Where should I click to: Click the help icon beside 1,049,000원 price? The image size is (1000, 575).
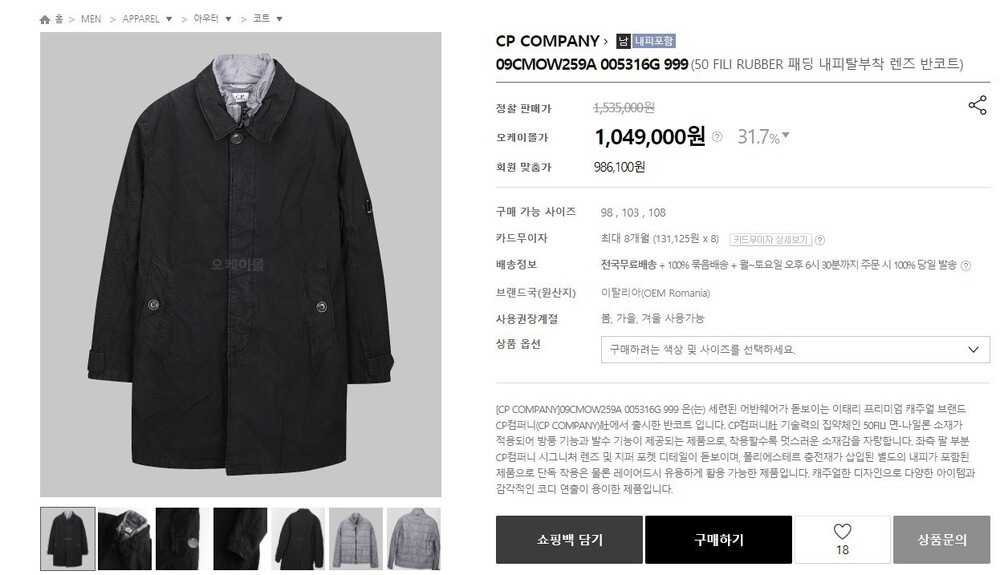pyautogui.click(x=717, y=136)
